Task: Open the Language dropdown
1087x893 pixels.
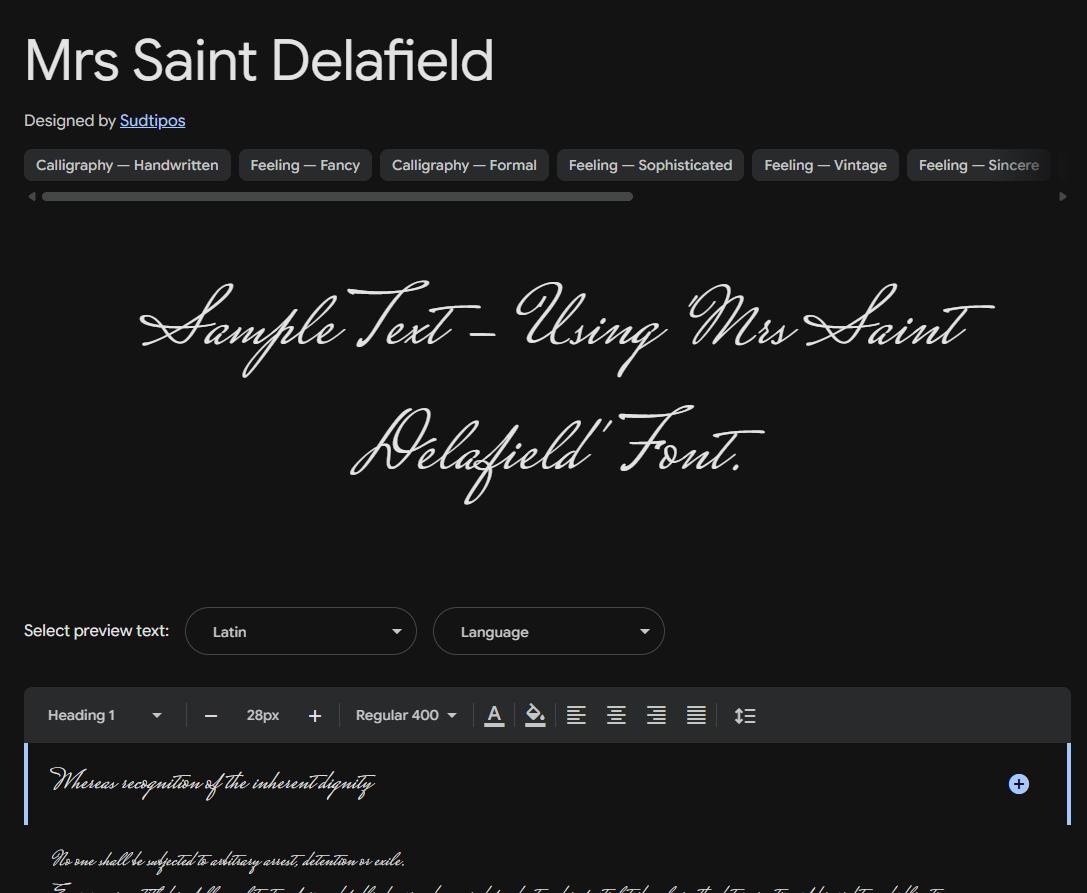Action: click(548, 631)
